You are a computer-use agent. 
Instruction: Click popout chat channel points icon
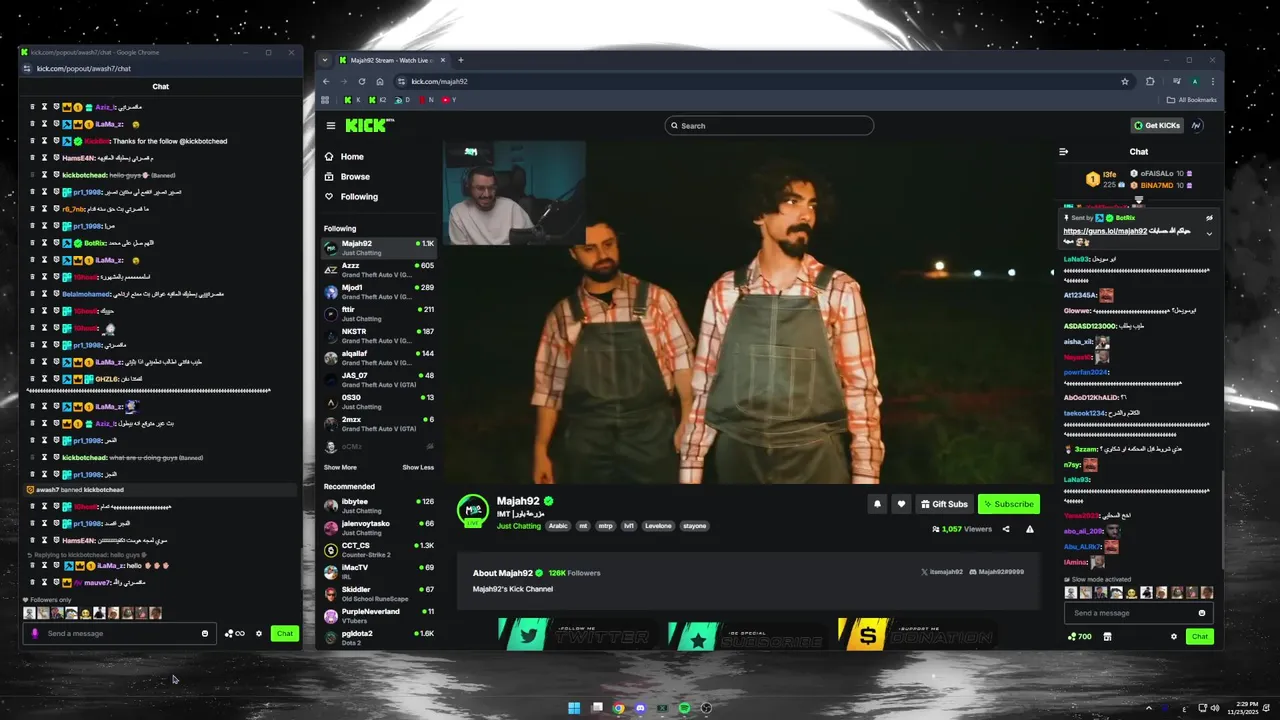click(x=235, y=633)
